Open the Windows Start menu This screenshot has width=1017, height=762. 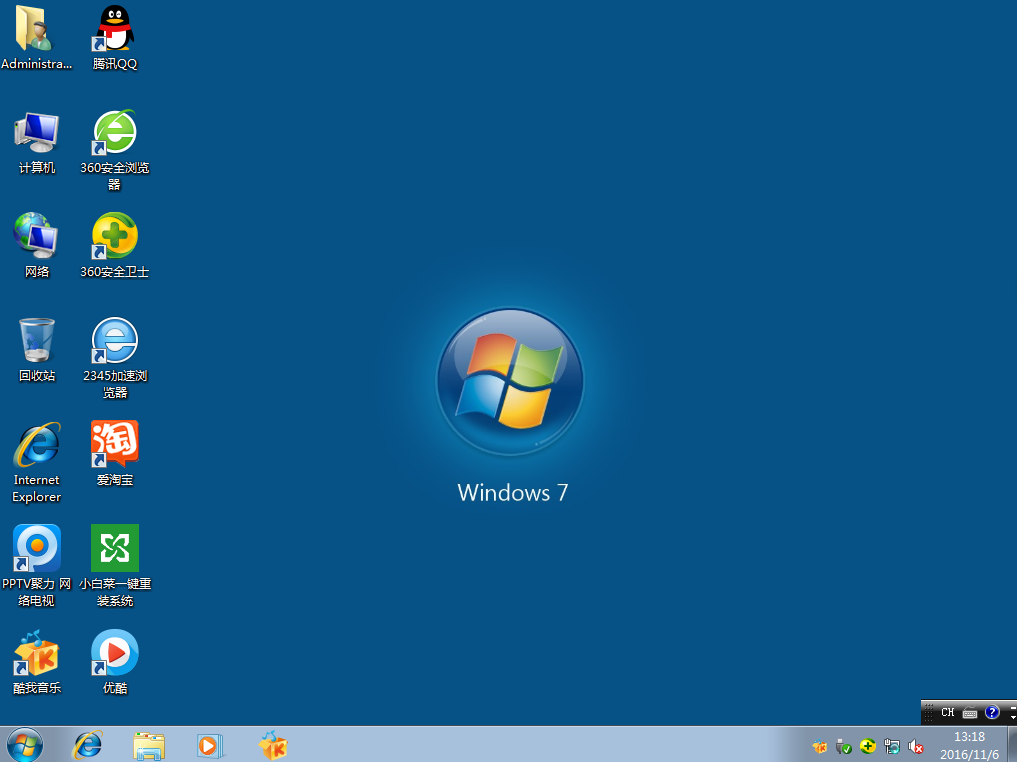point(25,745)
